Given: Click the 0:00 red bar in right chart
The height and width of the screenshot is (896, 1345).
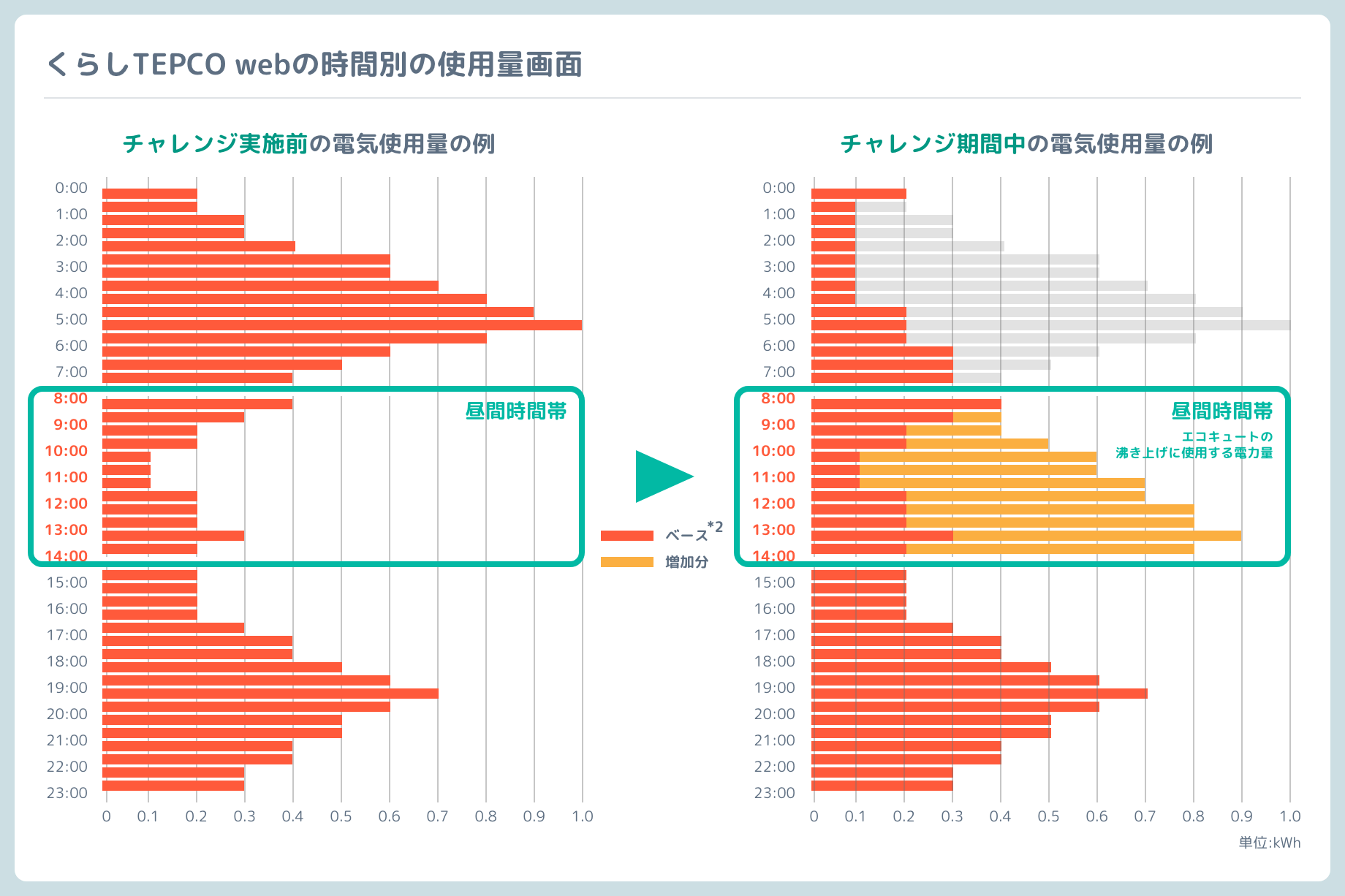Looking at the screenshot, I should (859, 194).
